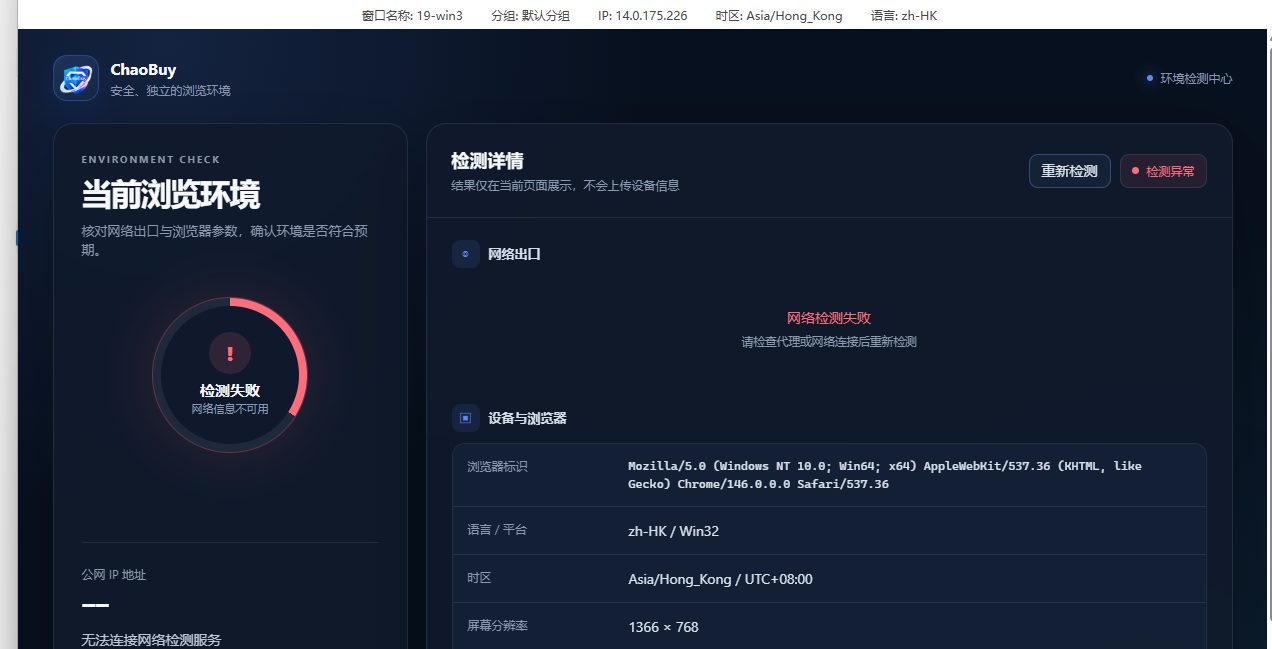Viewport: 1272px width, 649px height.
Task: Click the 当前浏览环境 heading
Action: tap(171, 194)
